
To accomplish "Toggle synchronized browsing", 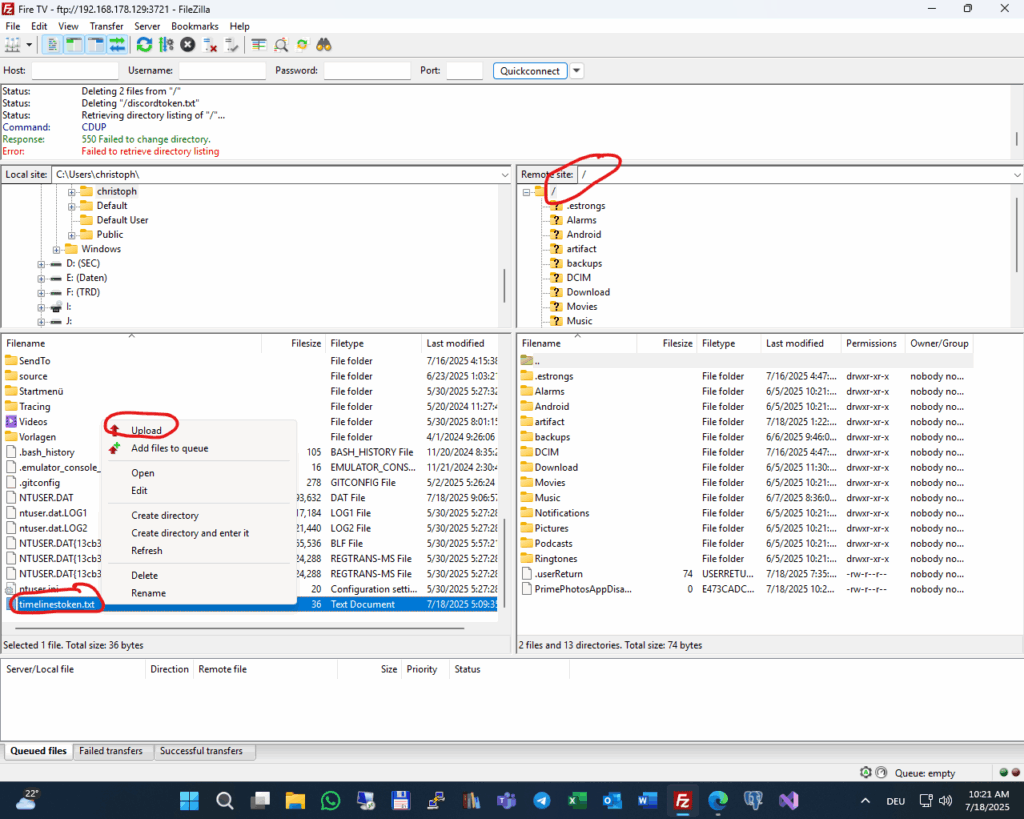I will pyautogui.click(x=302, y=45).
